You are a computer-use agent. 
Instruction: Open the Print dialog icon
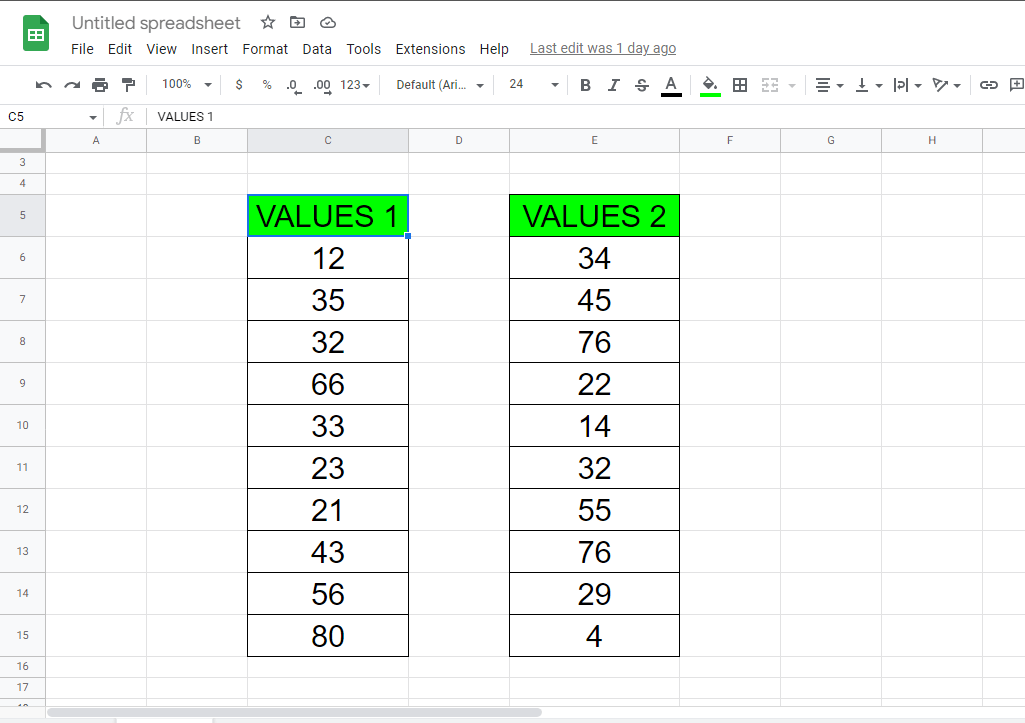(100, 85)
